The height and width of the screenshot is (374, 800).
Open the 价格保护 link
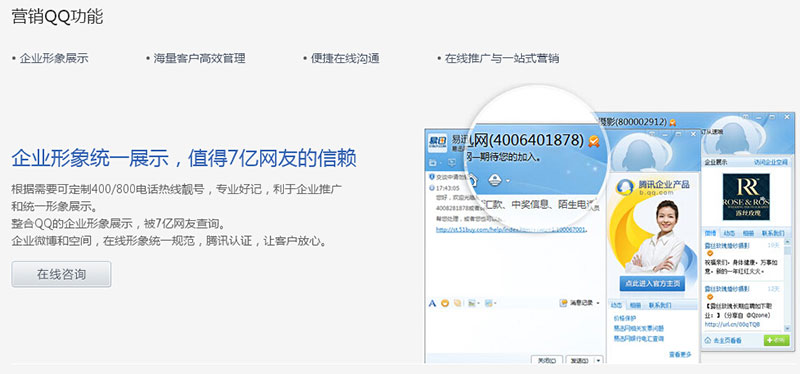(x=624, y=318)
